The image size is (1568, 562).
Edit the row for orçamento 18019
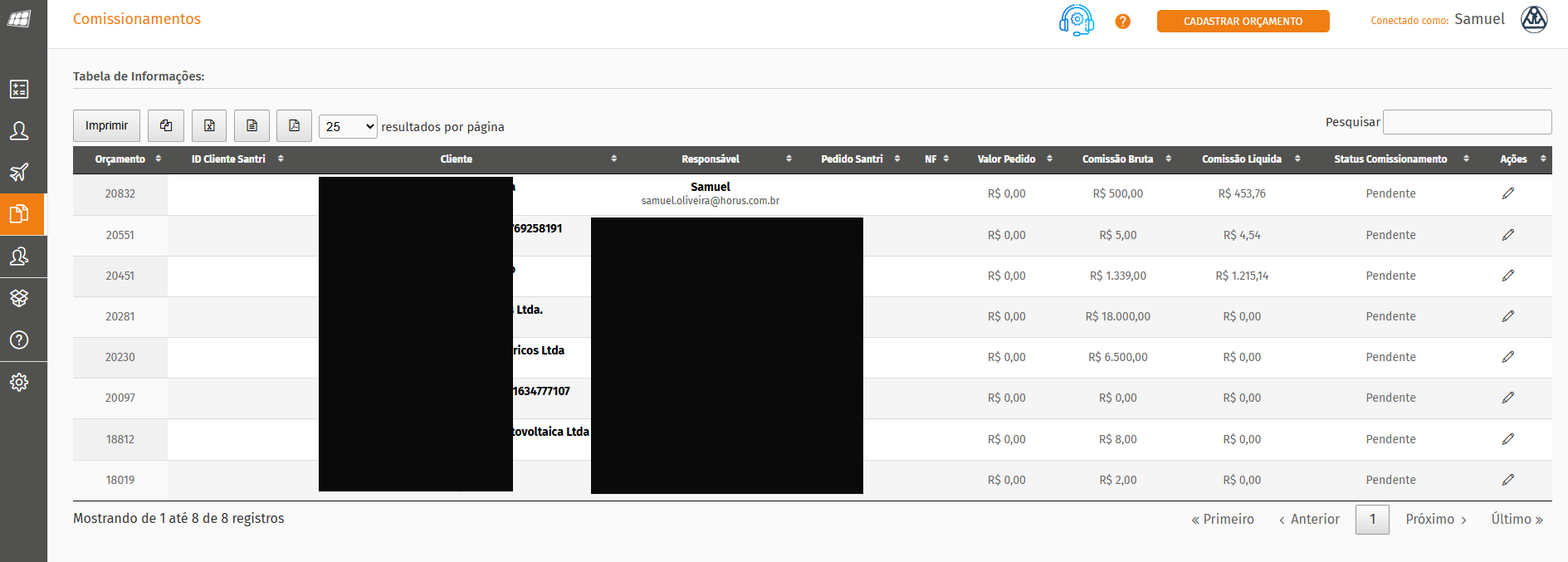[x=1507, y=480]
